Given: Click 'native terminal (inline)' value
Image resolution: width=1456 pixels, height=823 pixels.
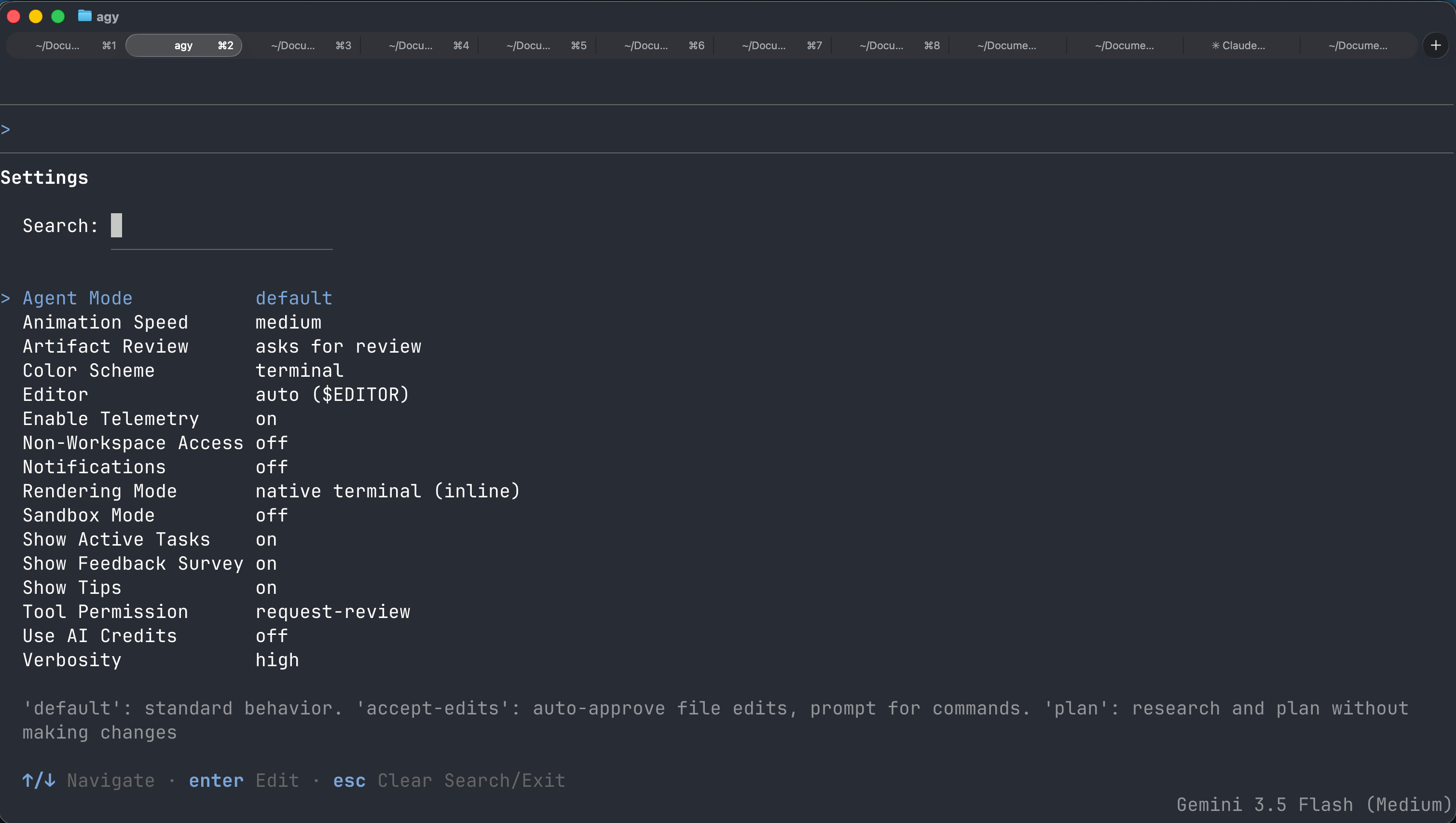Looking at the screenshot, I should point(388,491).
